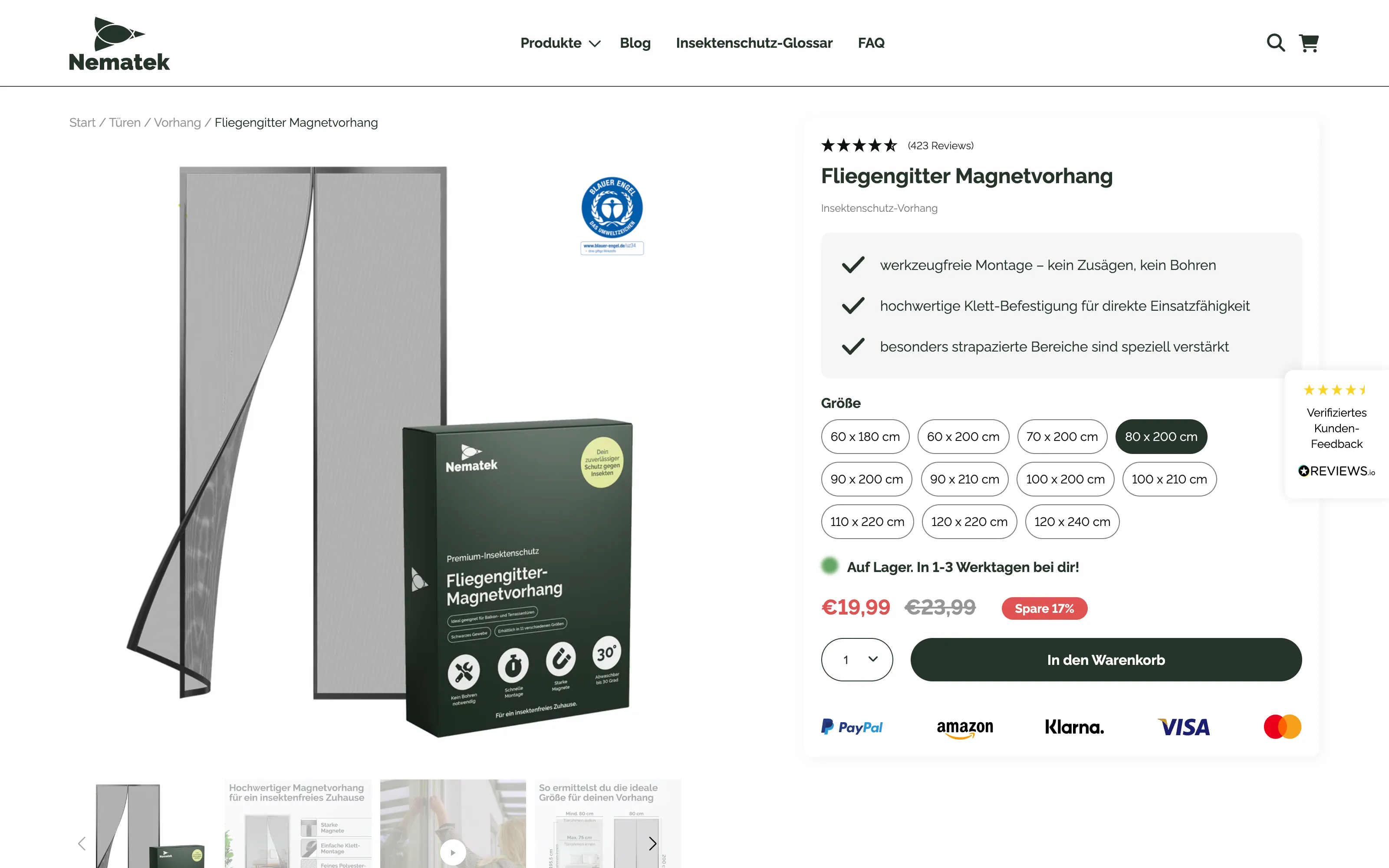Go to Insektenschutz-Glossar page

[x=754, y=43]
